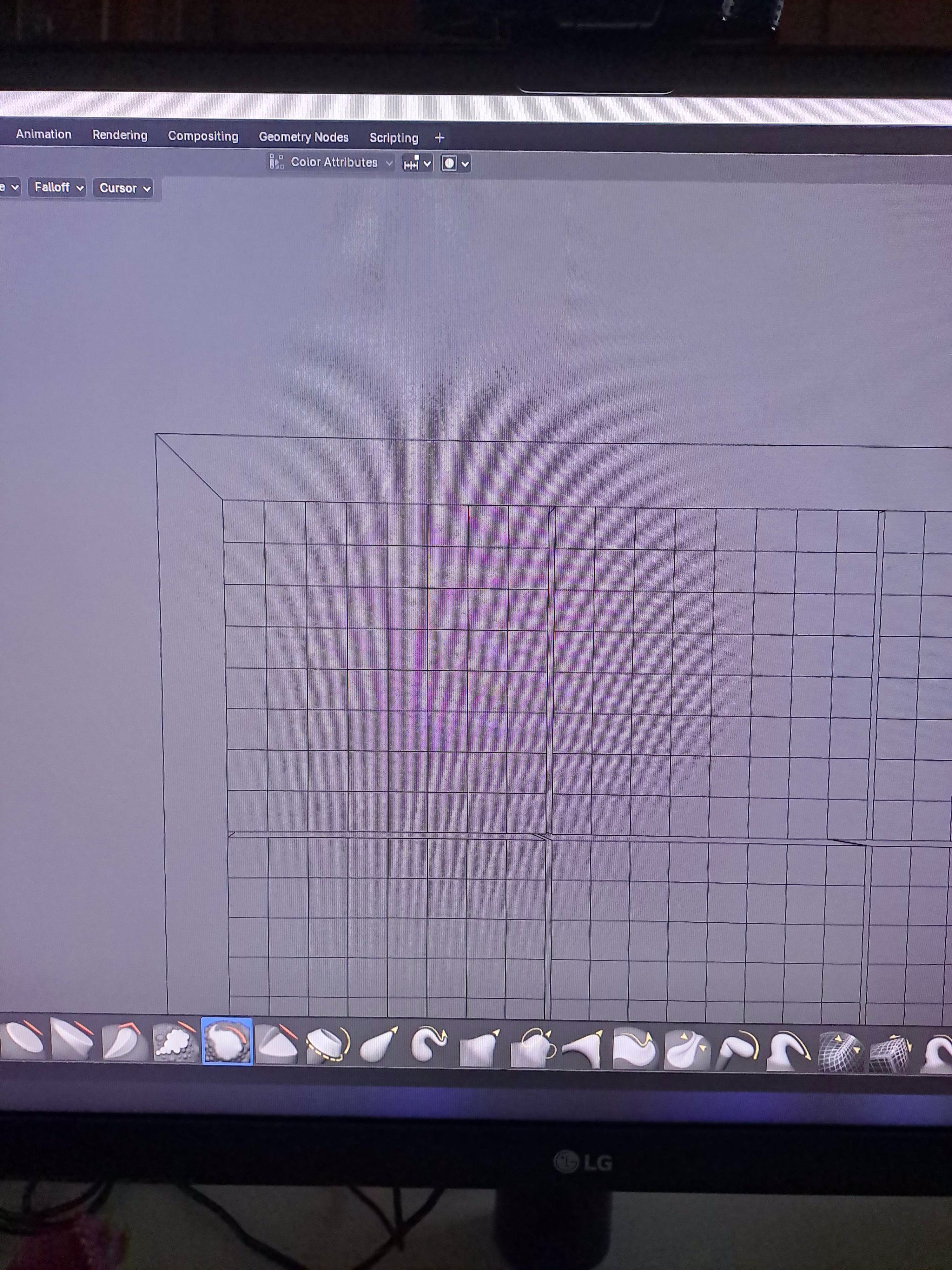Image resolution: width=952 pixels, height=1270 pixels.
Task: Select the highlighted blob-style brush in shelf
Action: pos(227,1041)
